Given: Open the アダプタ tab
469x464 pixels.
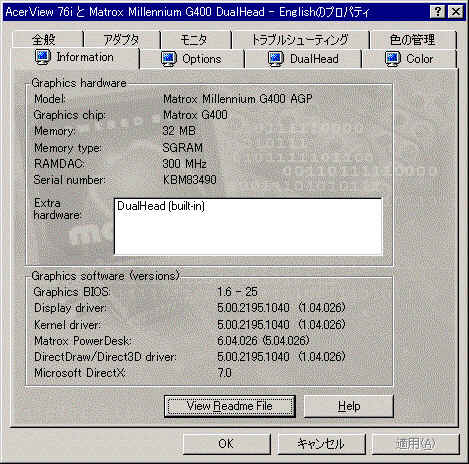Looking at the screenshot, I should [x=122, y=40].
